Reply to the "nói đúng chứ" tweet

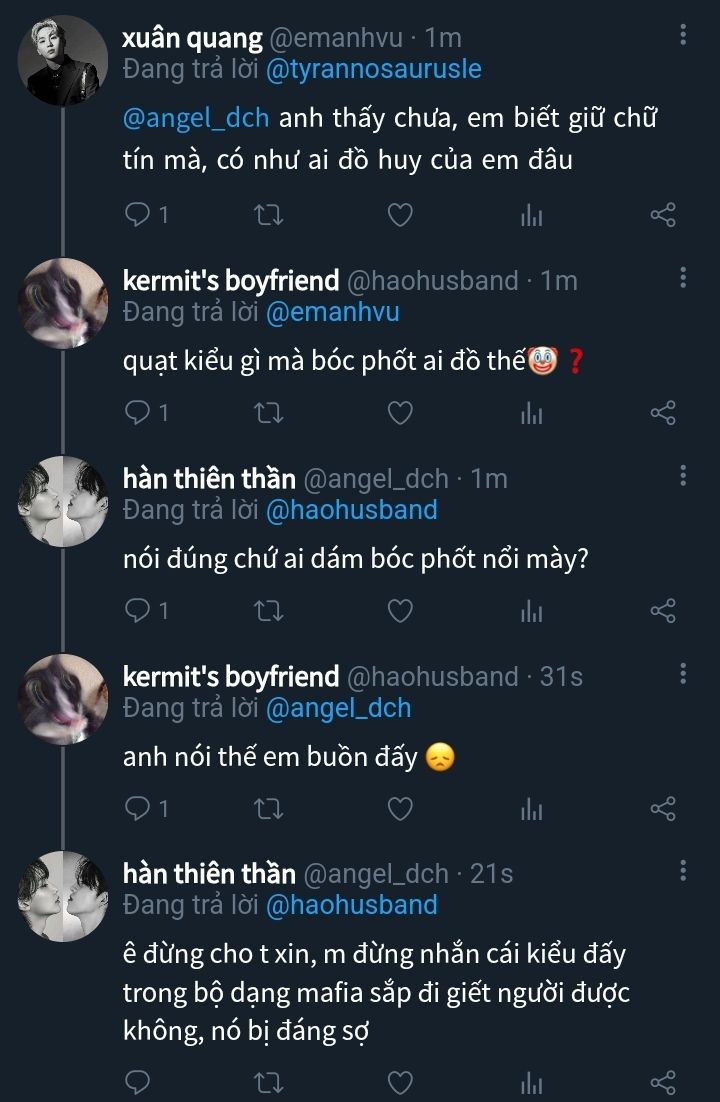click(137, 610)
